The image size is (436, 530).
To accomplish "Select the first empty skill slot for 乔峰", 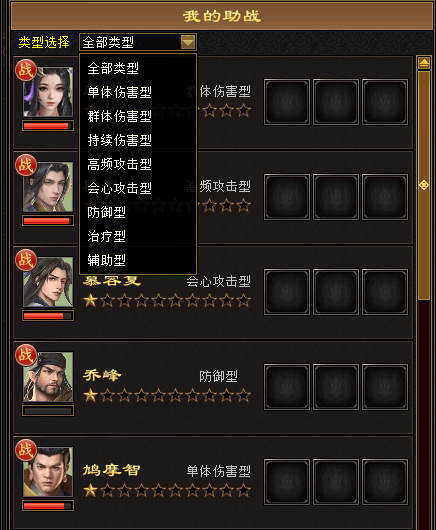I will pos(287,387).
